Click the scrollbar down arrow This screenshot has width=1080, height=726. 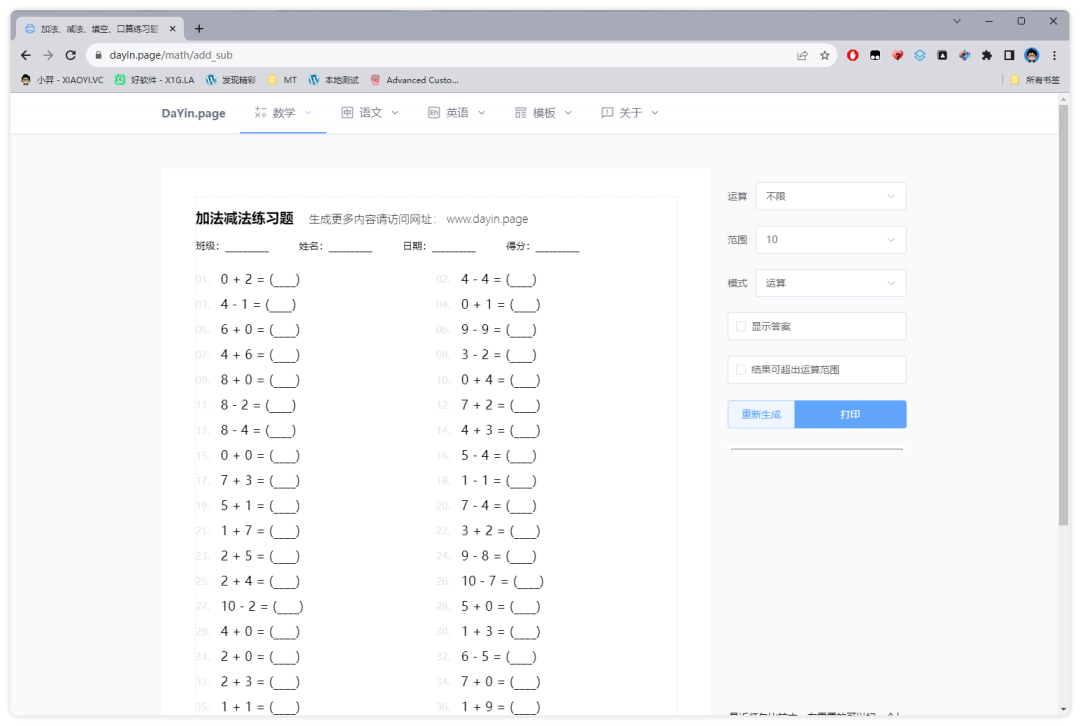click(x=1063, y=709)
